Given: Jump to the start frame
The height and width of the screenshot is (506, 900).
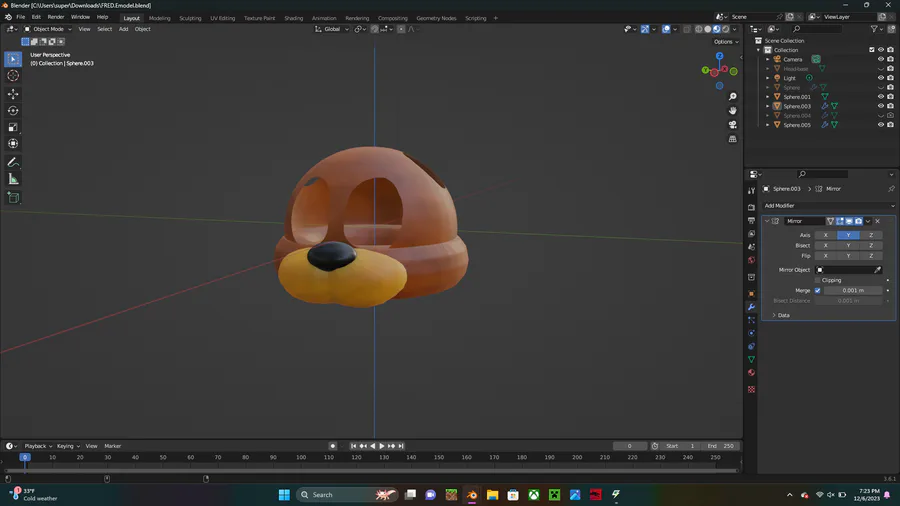Looking at the screenshot, I should tap(353, 446).
